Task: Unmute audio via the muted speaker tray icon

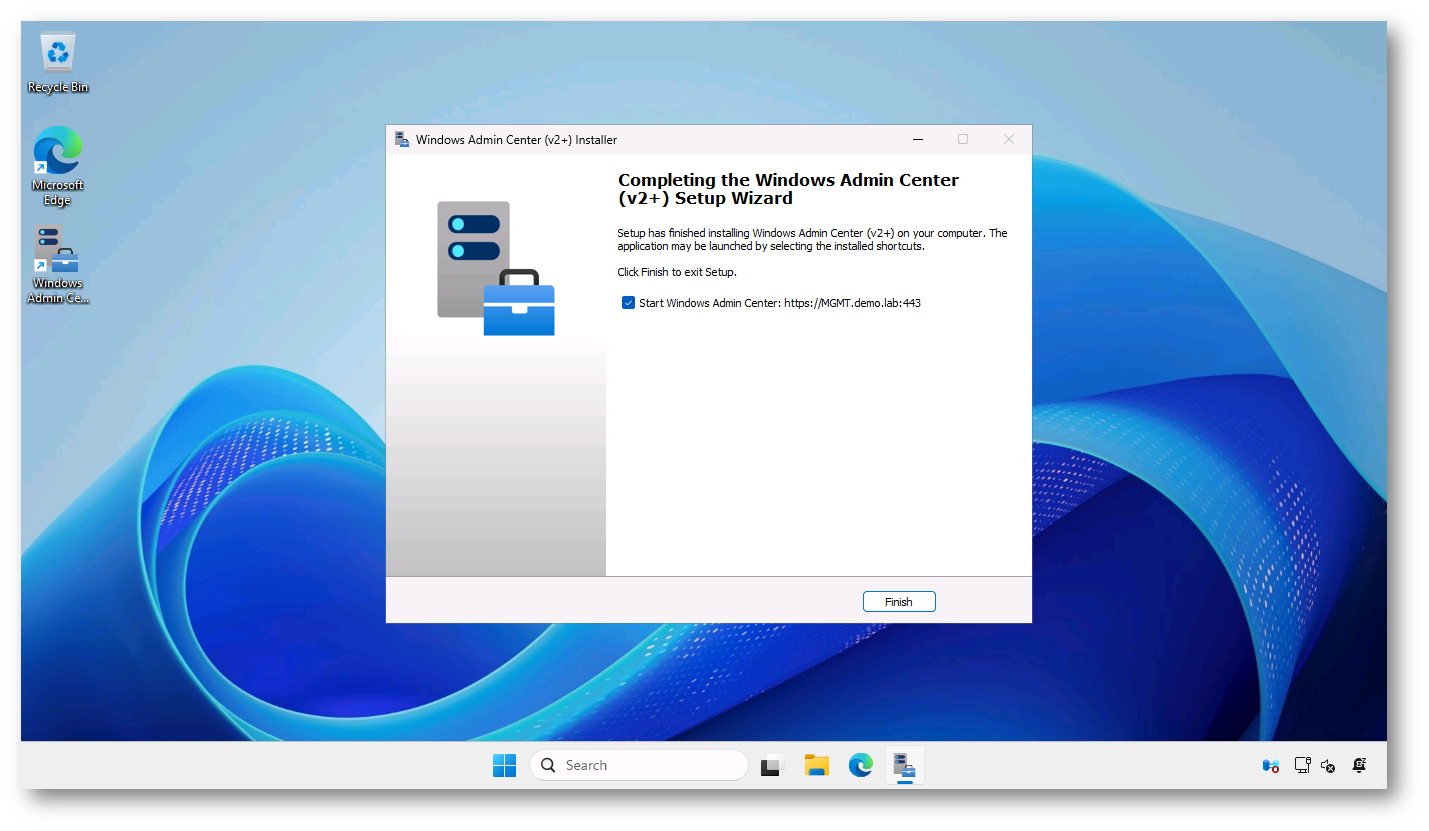Action: pyautogui.click(x=1328, y=765)
